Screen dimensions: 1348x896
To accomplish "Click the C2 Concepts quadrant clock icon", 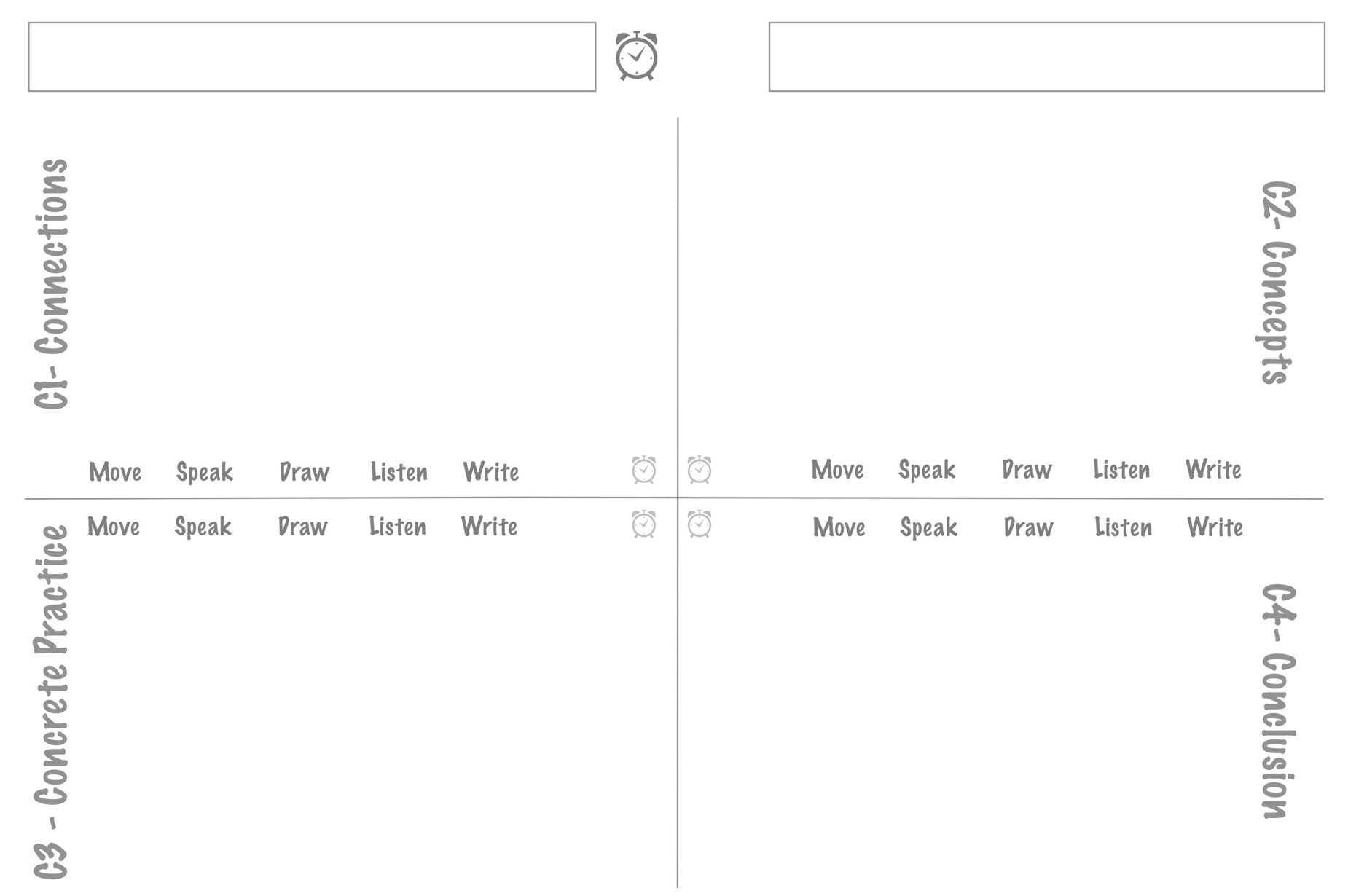I will pos(700,470).
